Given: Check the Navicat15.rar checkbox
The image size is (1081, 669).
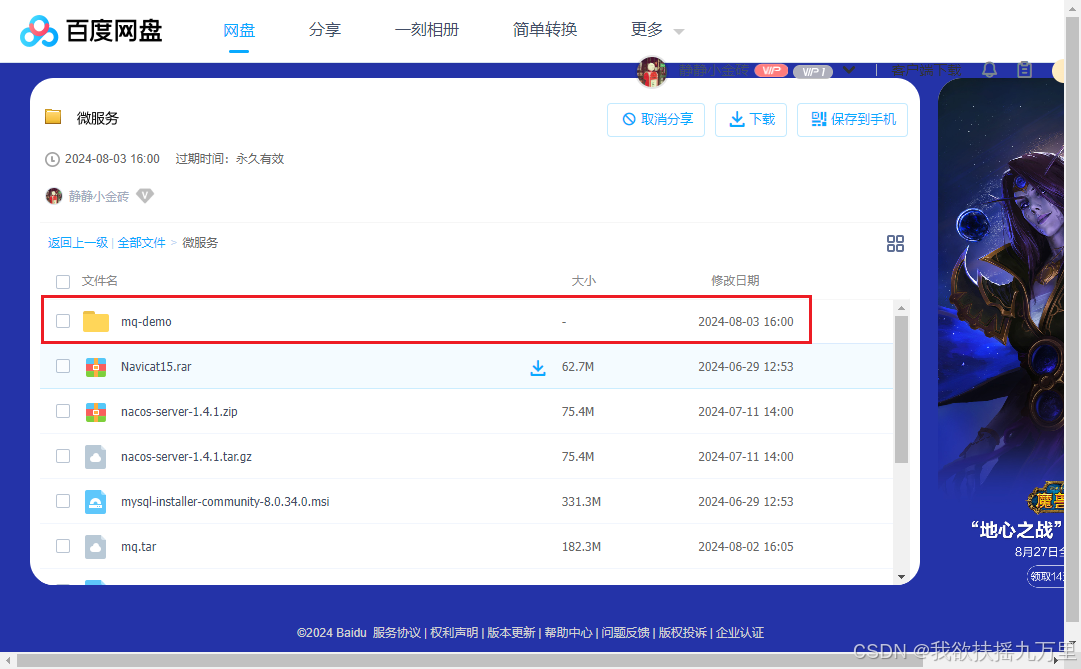Looking at the screenshot, I should click(x=63, y=366).
